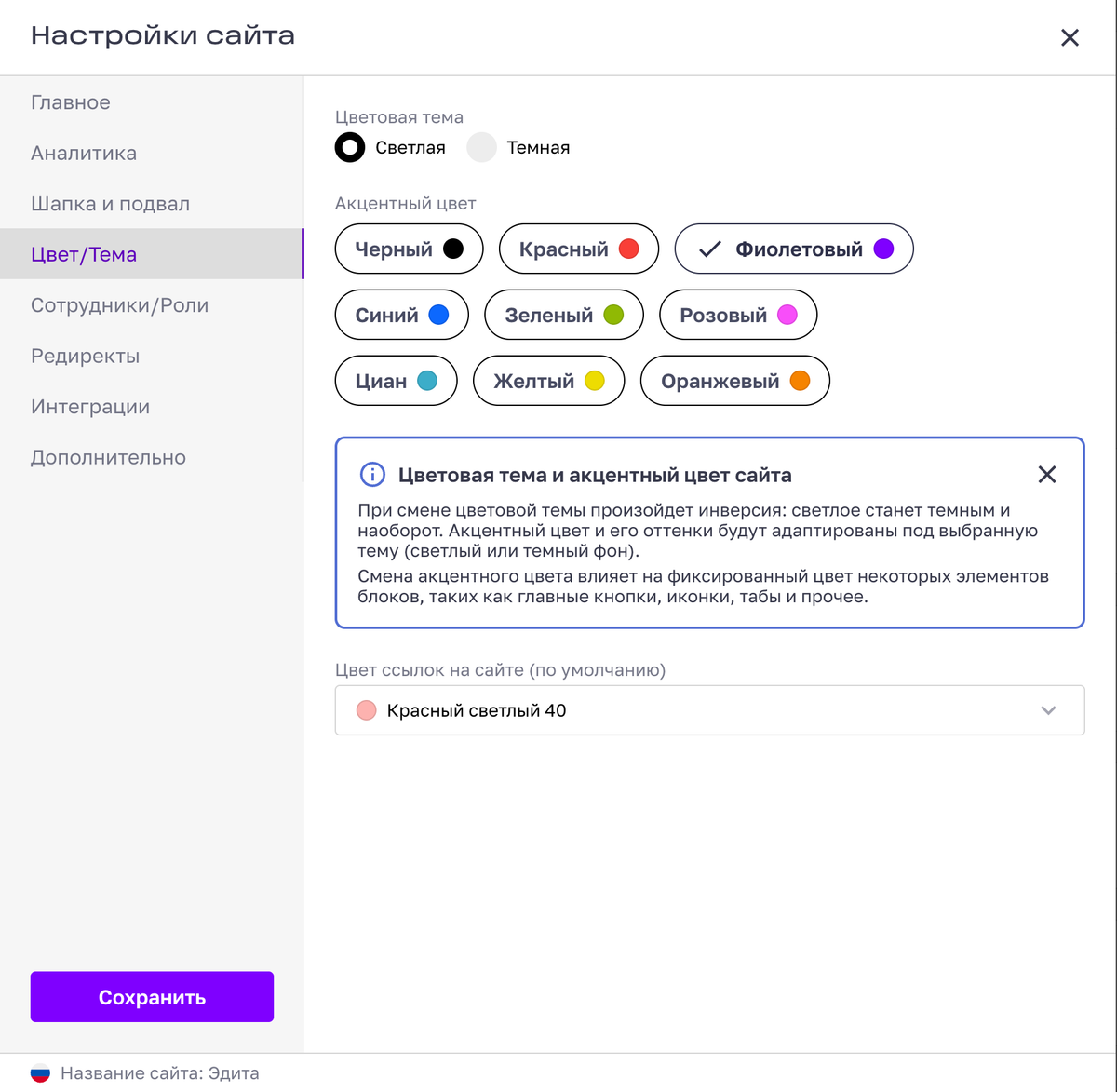The height and width of the screenshot is (1092, 1117).
Task: Select the Светлая theme radio button
Action: click(x=350, y=147)
